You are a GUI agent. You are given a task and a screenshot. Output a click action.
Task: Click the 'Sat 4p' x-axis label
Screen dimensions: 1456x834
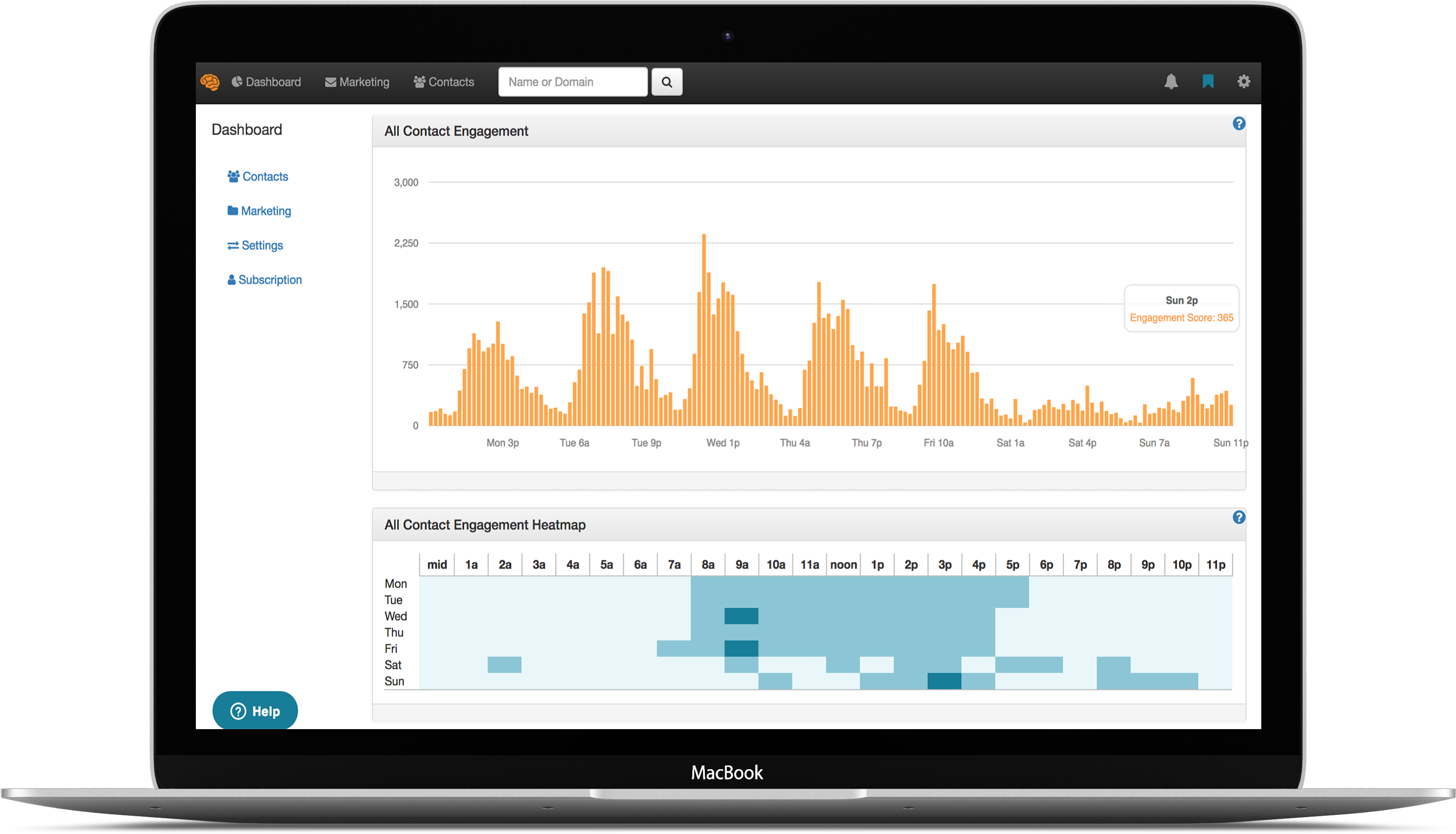click(x=1082, y=443)
